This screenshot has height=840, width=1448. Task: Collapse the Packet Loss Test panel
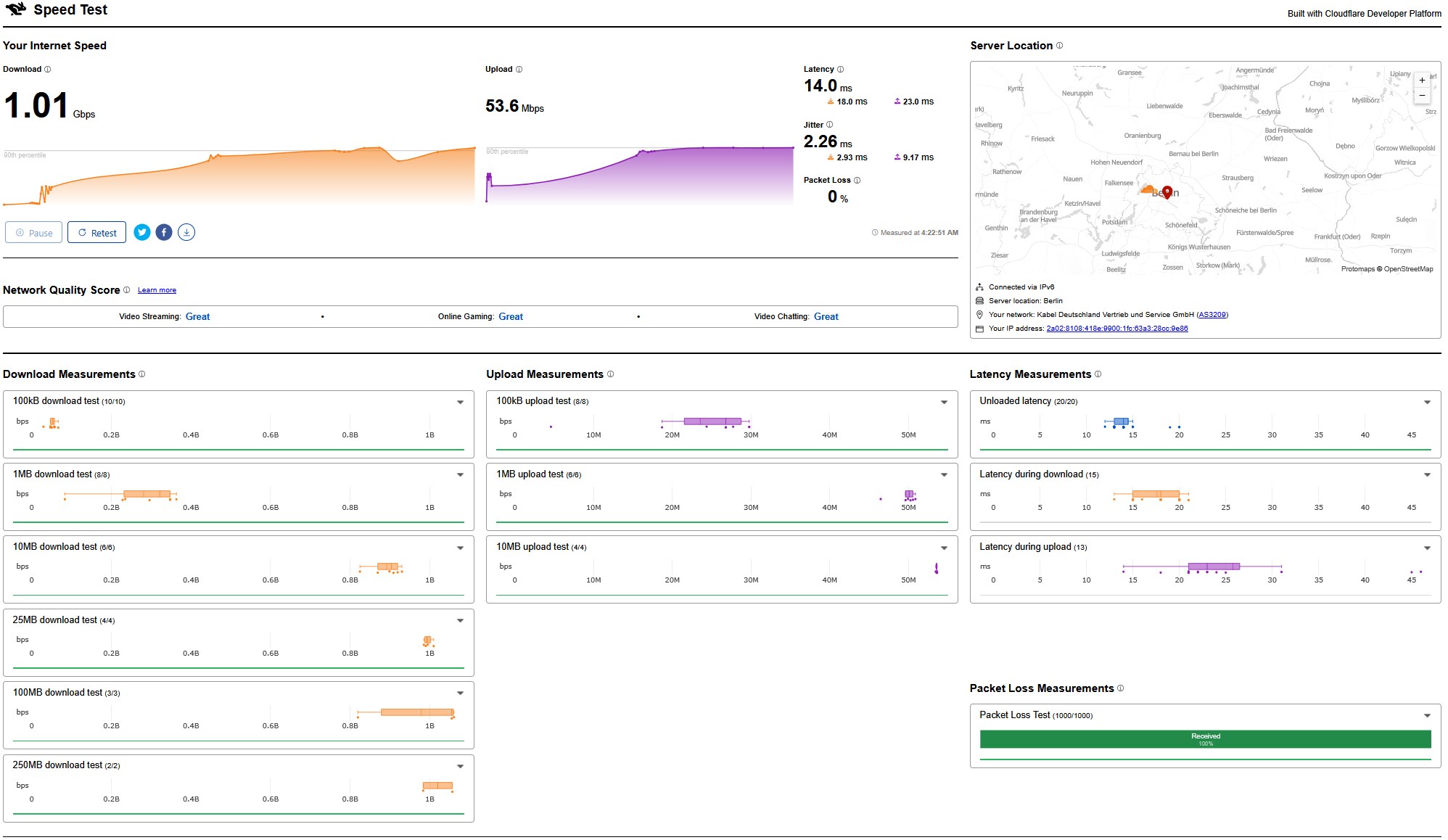point(1427,716)
